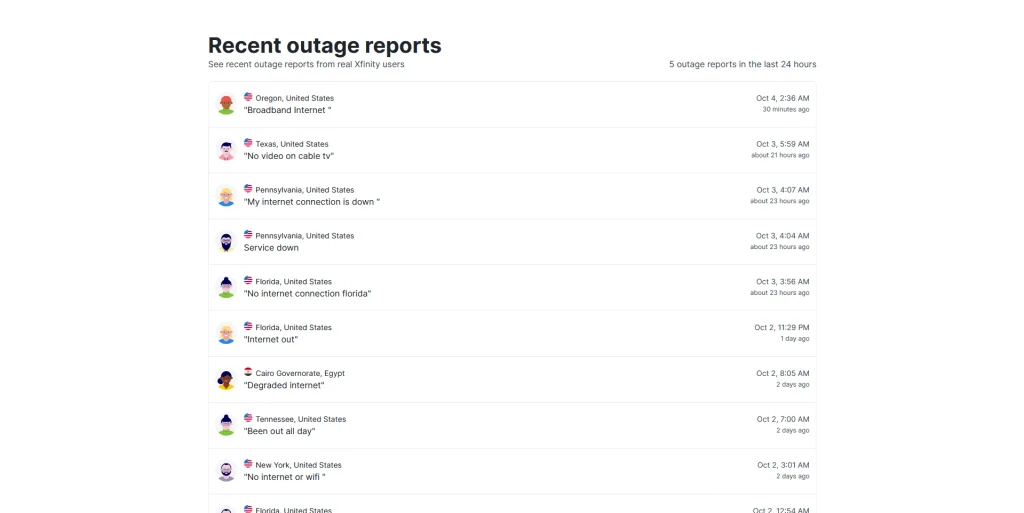Click the flag above "Service down"
Image resolution: width=1024 pixels, height=513 pixels.
[x=248, y=234]
